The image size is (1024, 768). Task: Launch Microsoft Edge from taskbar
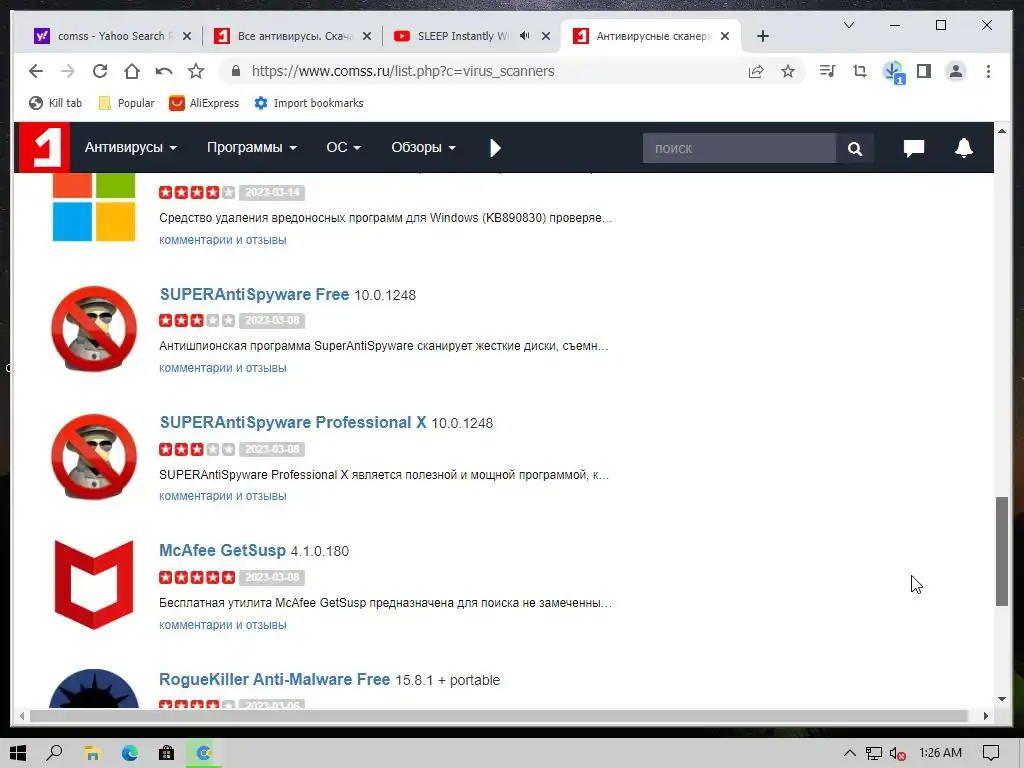pos(129,754)
